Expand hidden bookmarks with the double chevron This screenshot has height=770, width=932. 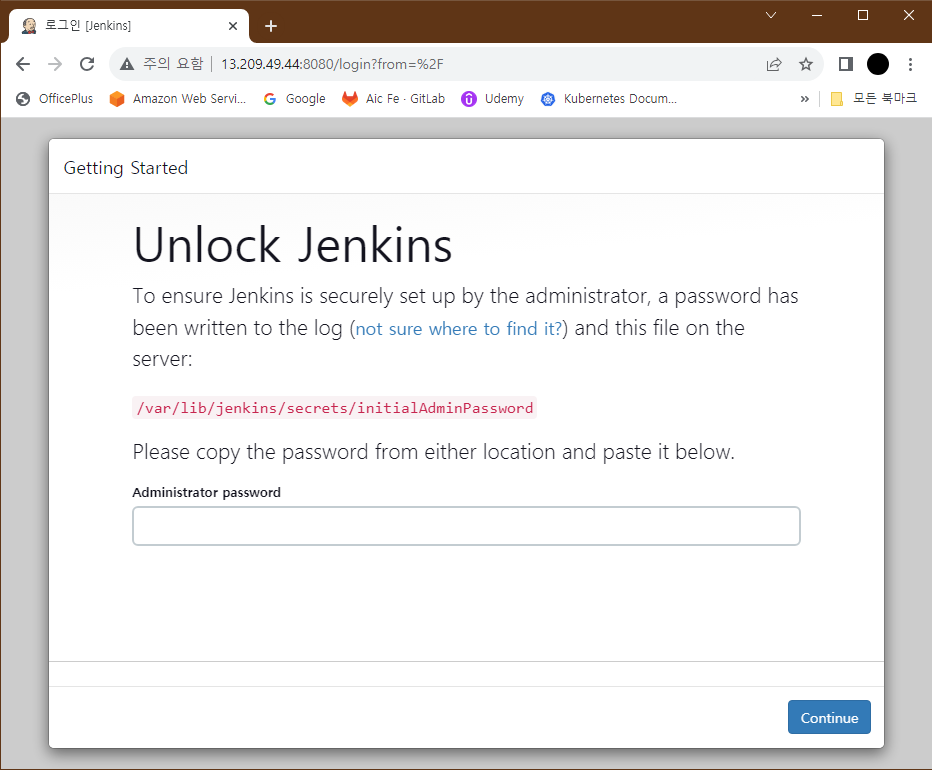(804, 99)
